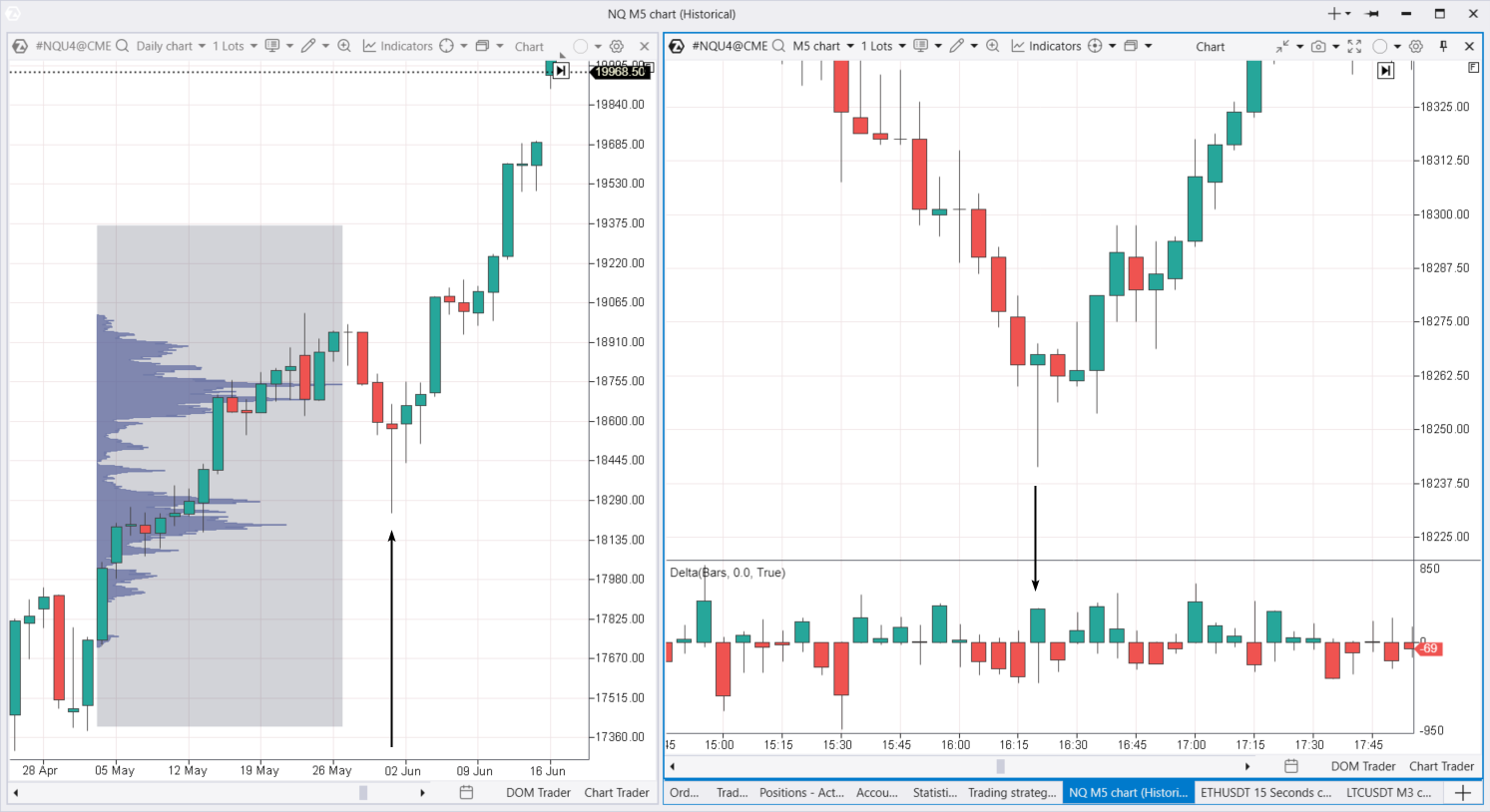1490x812 pixels.
Task: Jump to latest bar in right chart
Action: pos(1385,71)
